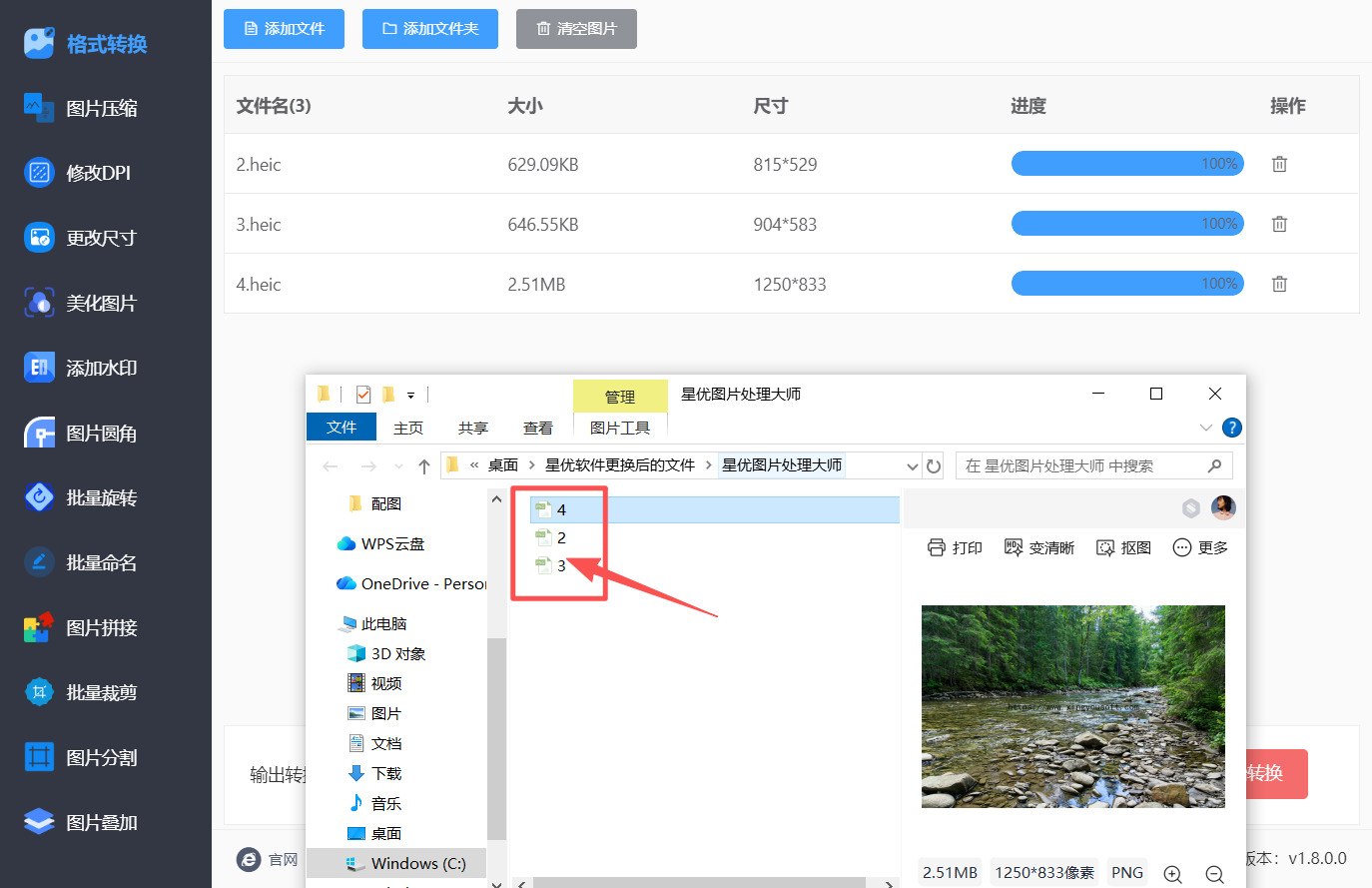
Task: Select 批量裁剪 batch crop tool
Action: (80, 692)
